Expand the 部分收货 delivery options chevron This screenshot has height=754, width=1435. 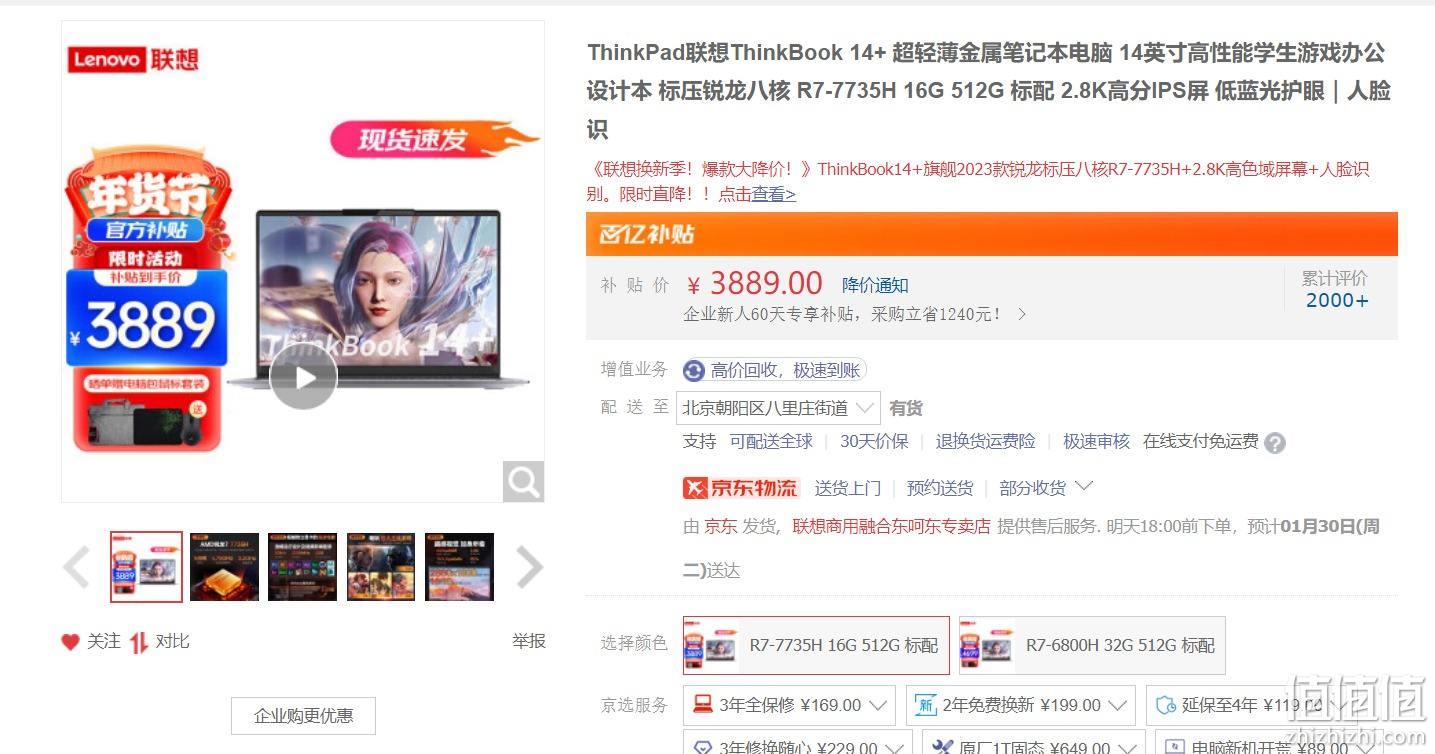pos(1083,487)
